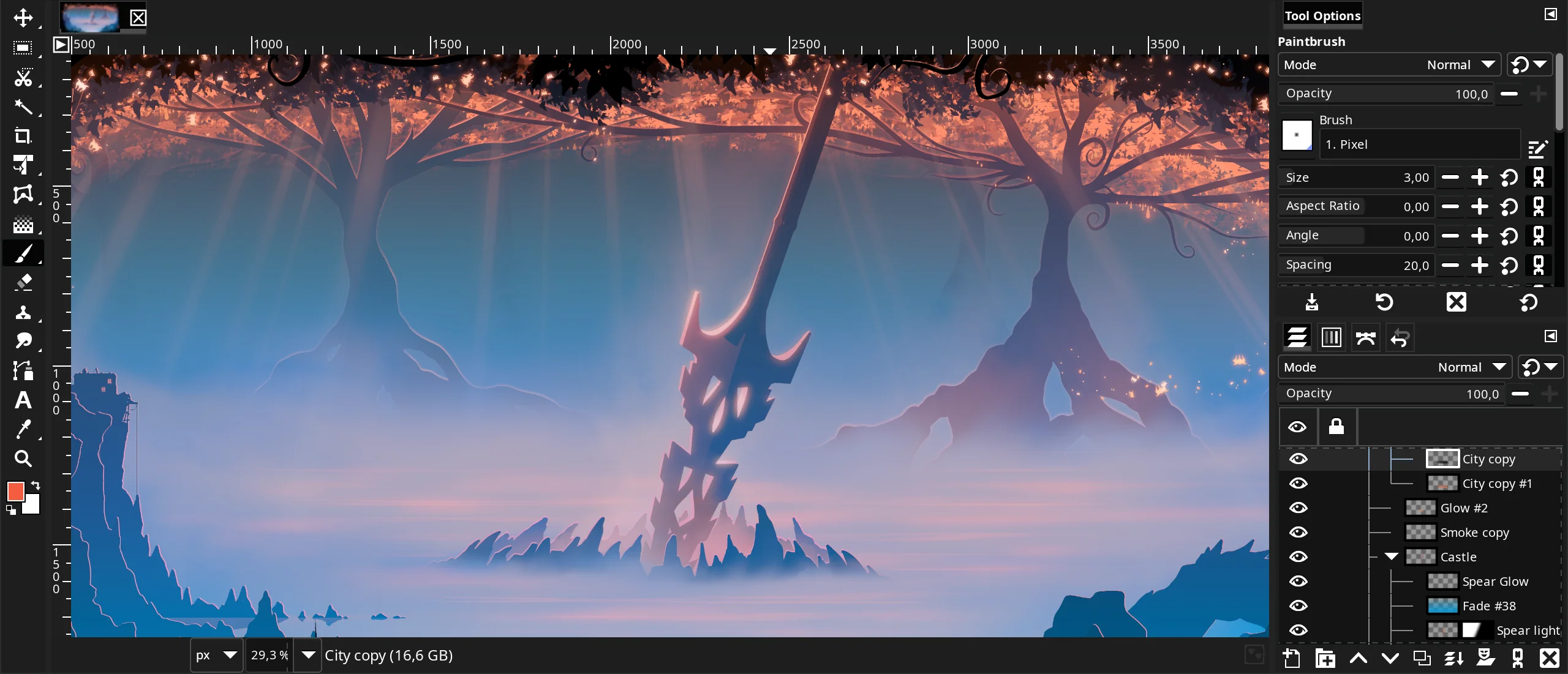Open the Tool Options tab
The image size is (1568, 674).
1322,16
